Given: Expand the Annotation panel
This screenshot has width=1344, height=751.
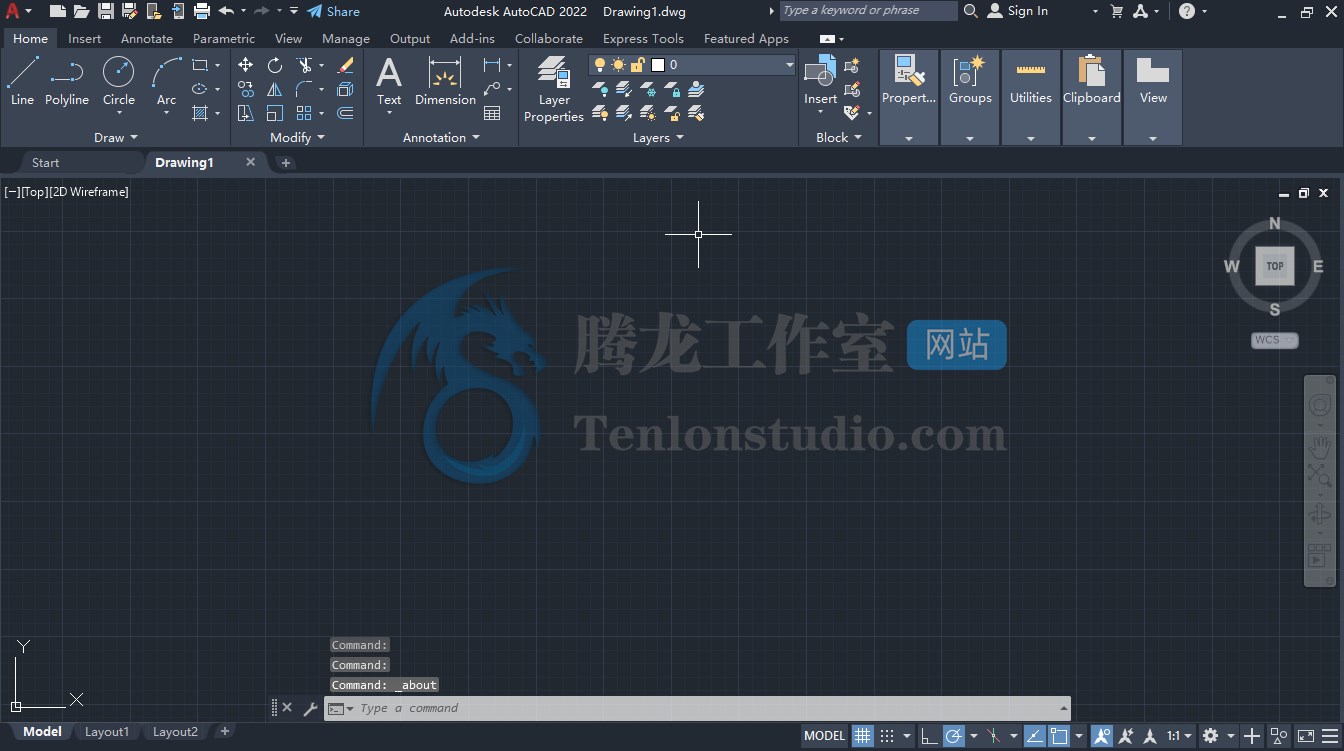Looking at the screenshot, I should click(x=441, y=137).
